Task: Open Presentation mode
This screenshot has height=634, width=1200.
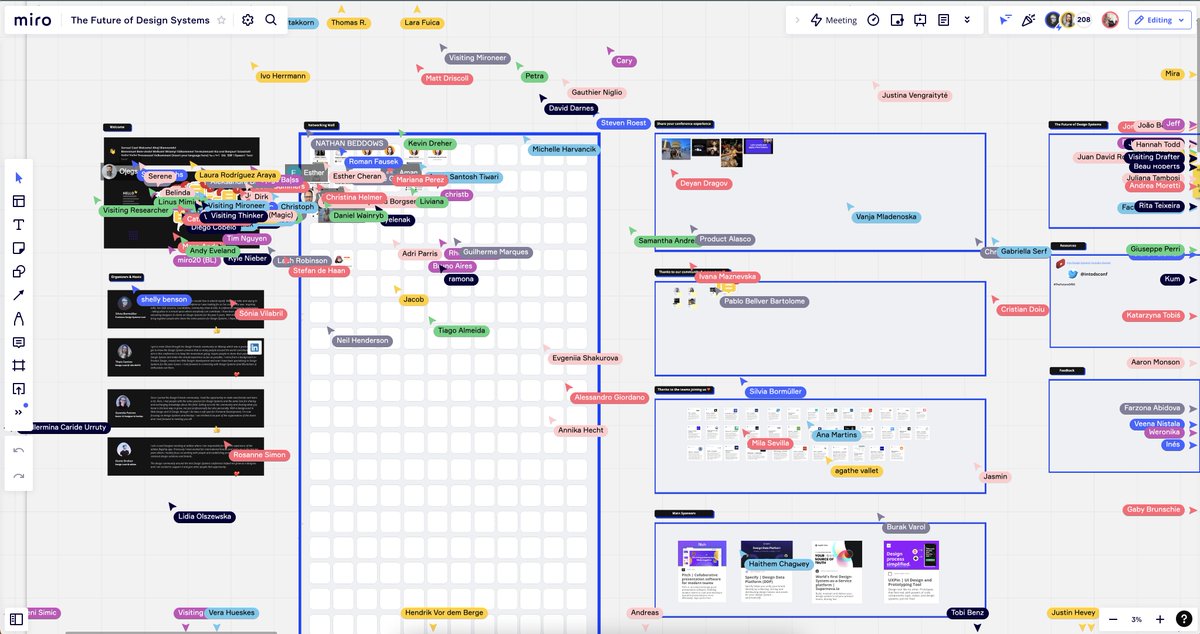Action: (x=920, y=20)
